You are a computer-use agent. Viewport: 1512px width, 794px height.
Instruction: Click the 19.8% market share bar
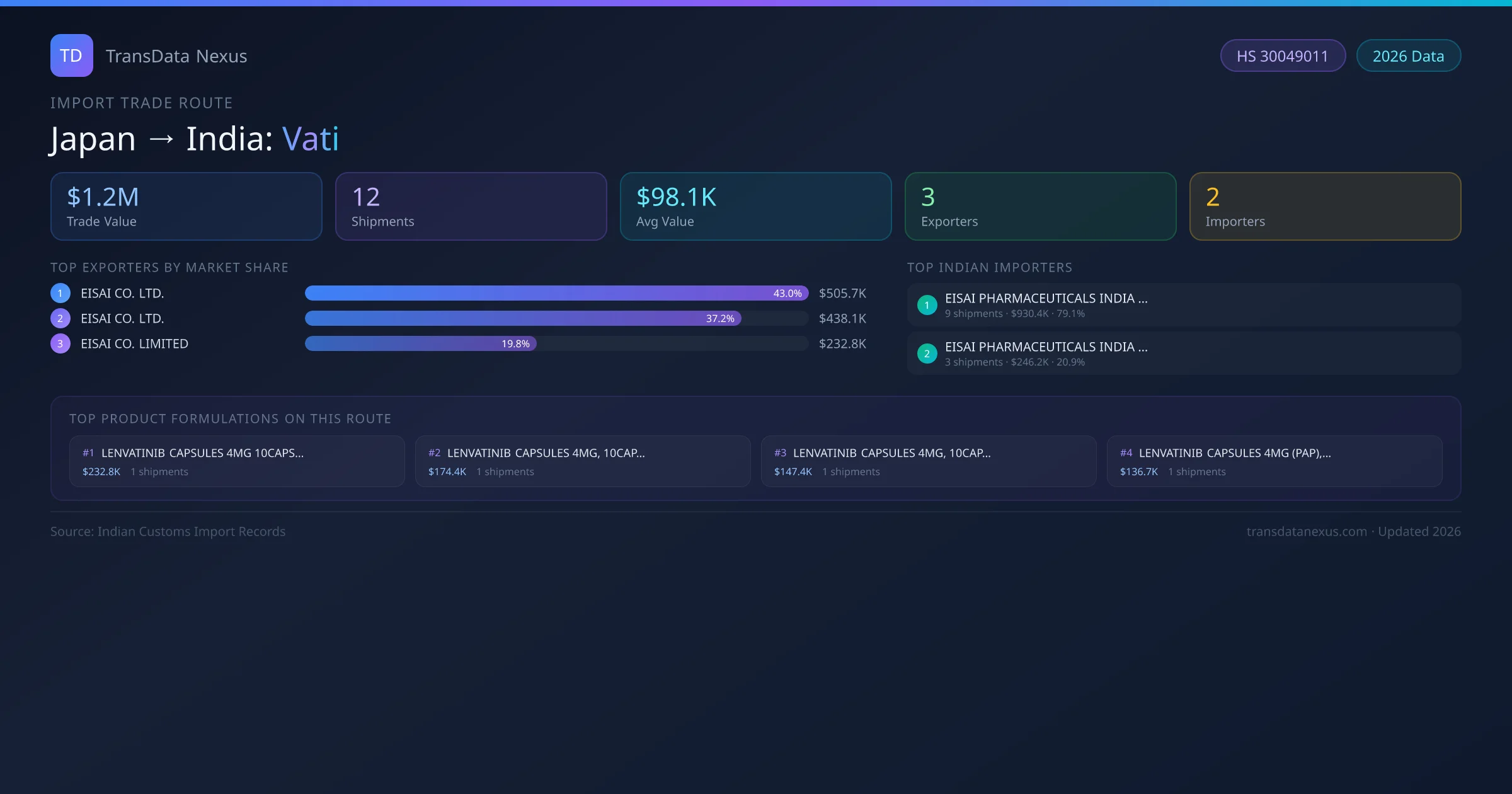420,343
